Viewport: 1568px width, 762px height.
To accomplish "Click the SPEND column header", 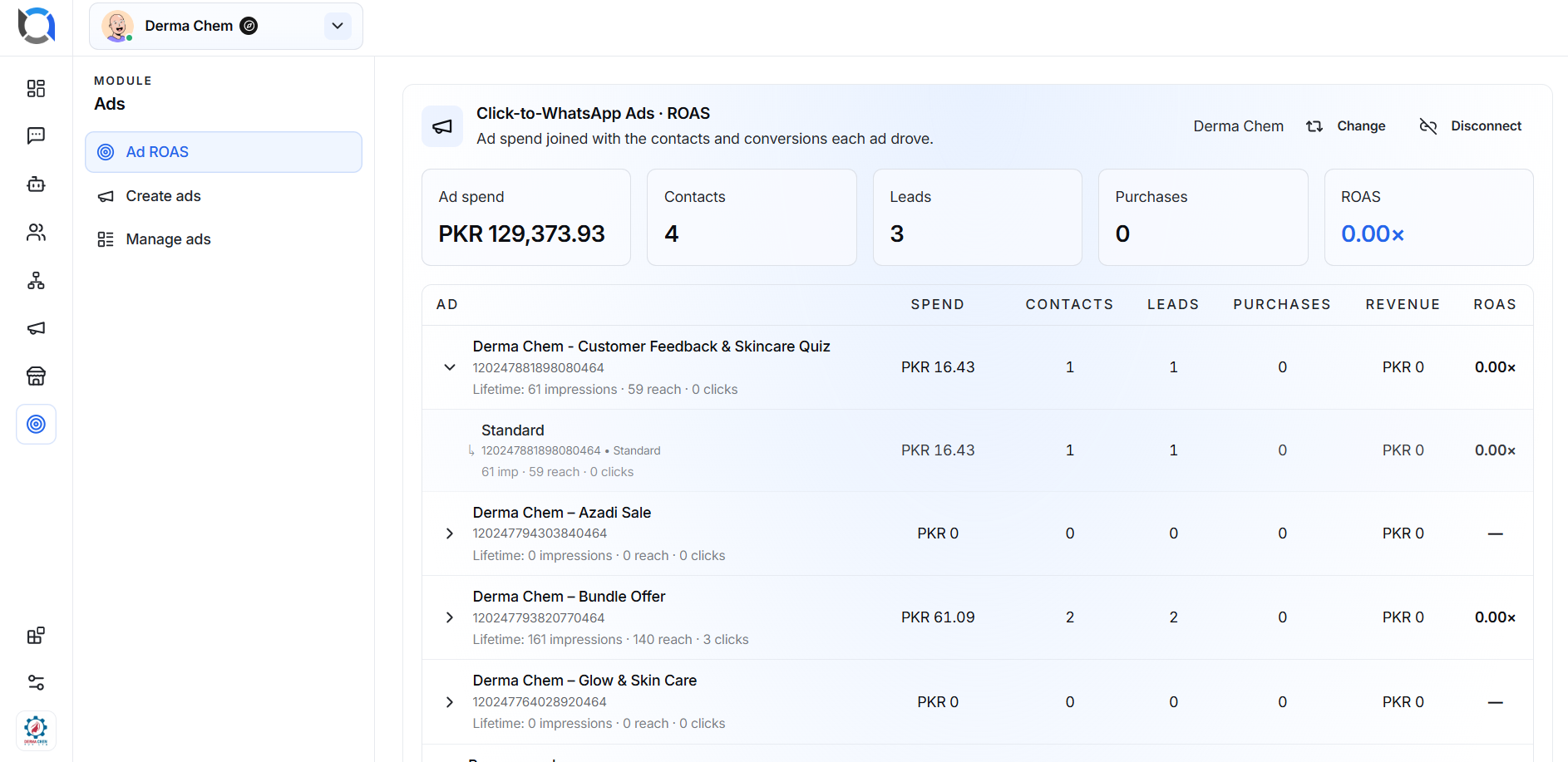I will [x=938, y=304].
